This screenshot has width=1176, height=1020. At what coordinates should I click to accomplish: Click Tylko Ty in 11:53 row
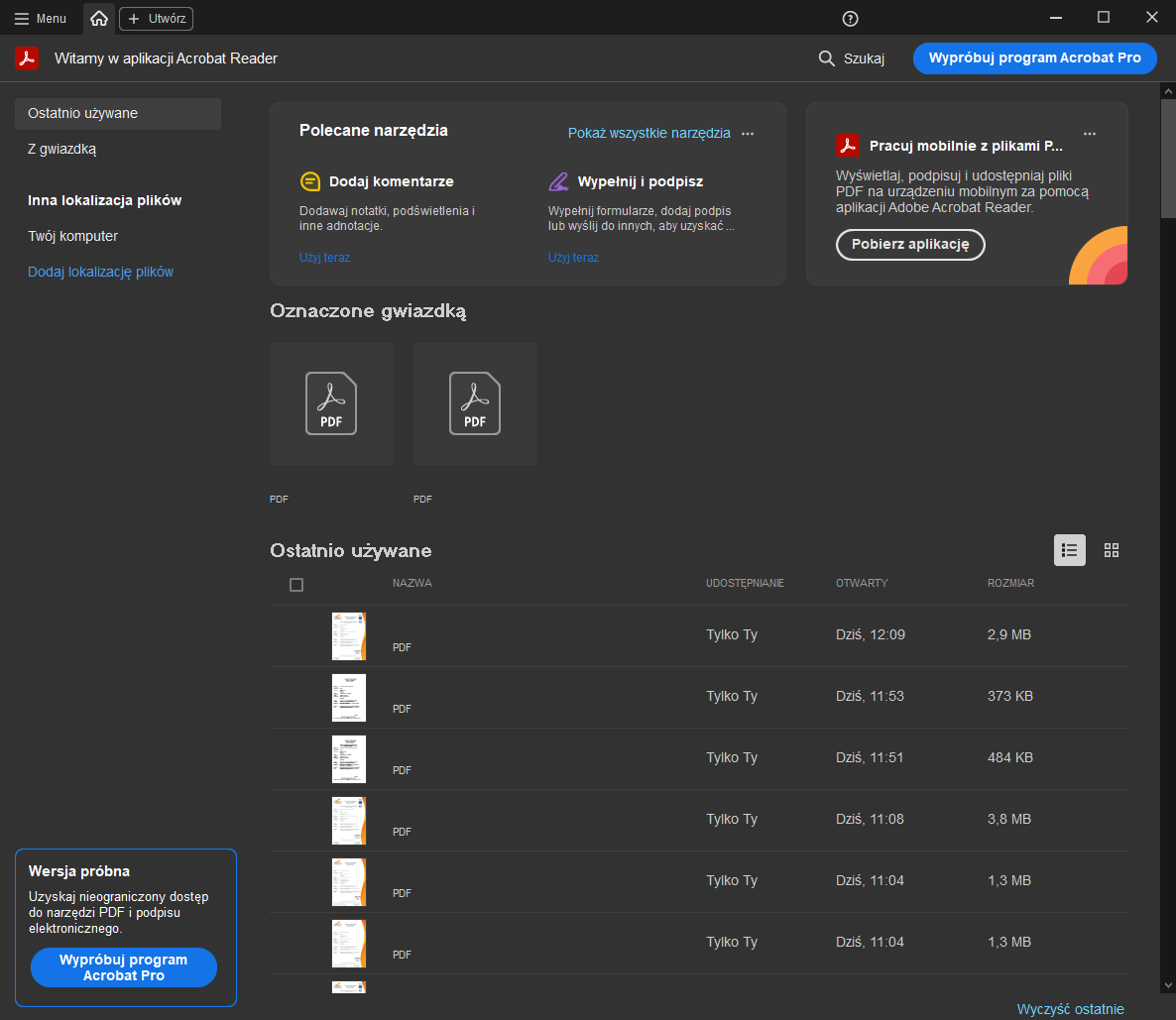[731, 696]
